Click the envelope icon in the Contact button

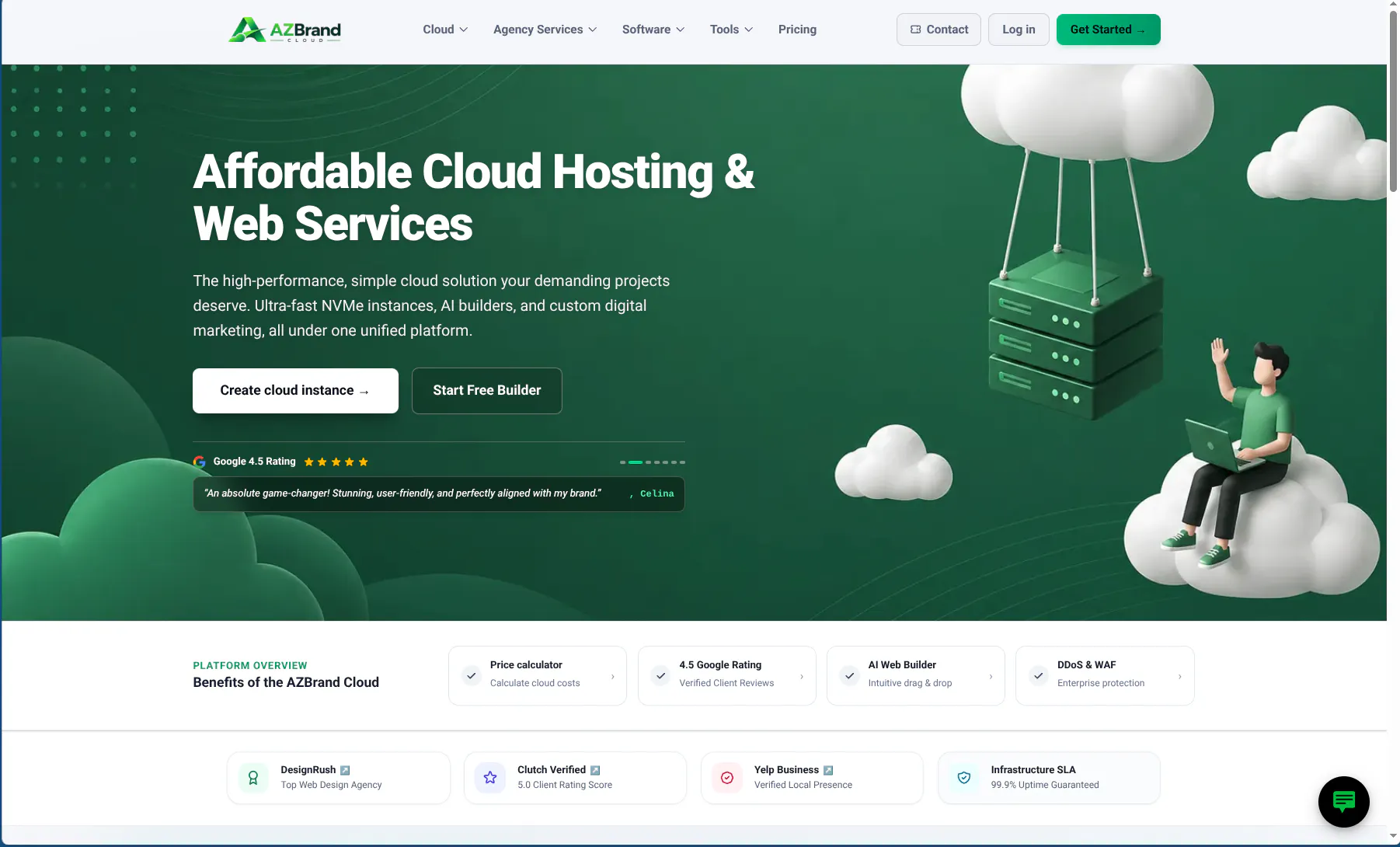click(915, 30)
